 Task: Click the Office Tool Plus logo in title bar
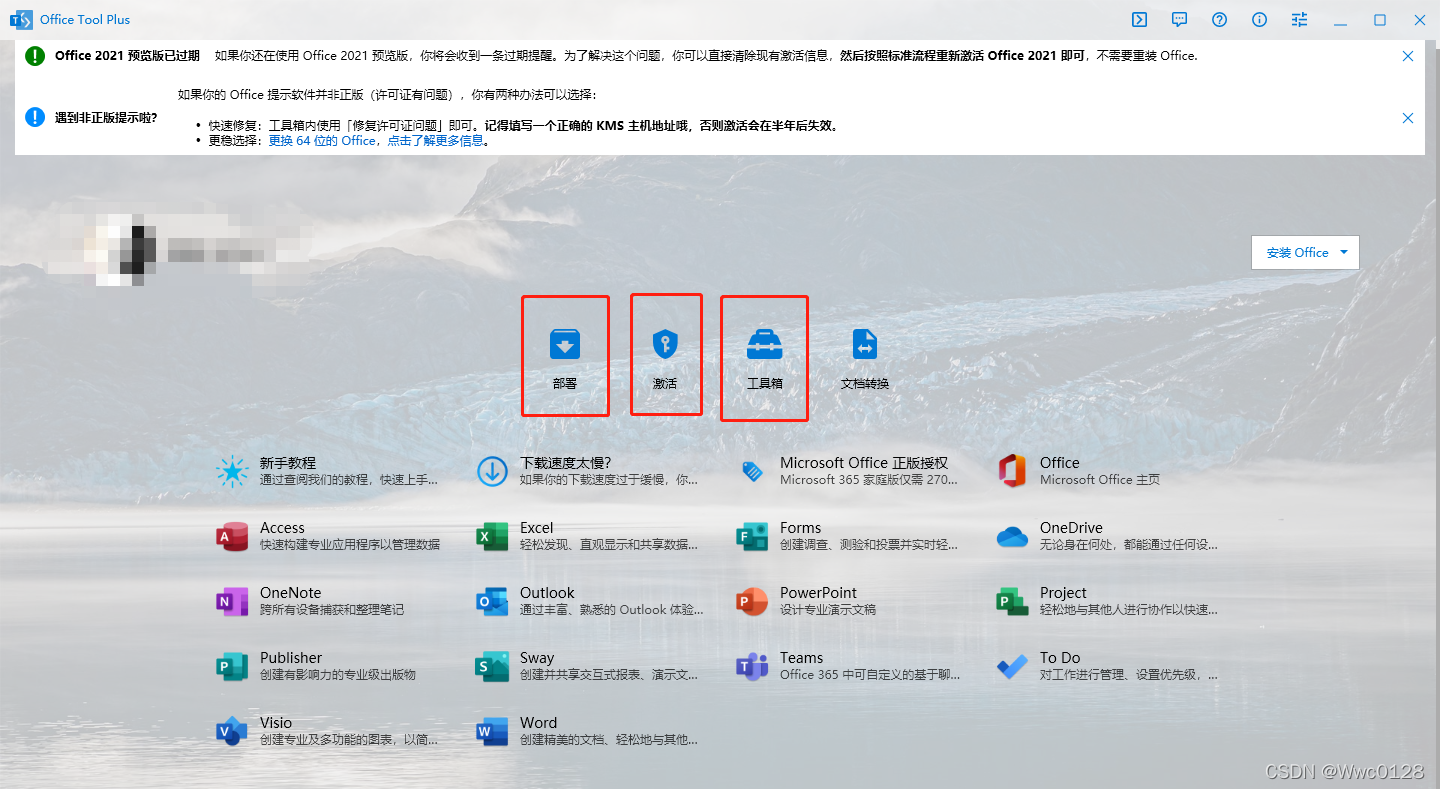tap(21, 19)
